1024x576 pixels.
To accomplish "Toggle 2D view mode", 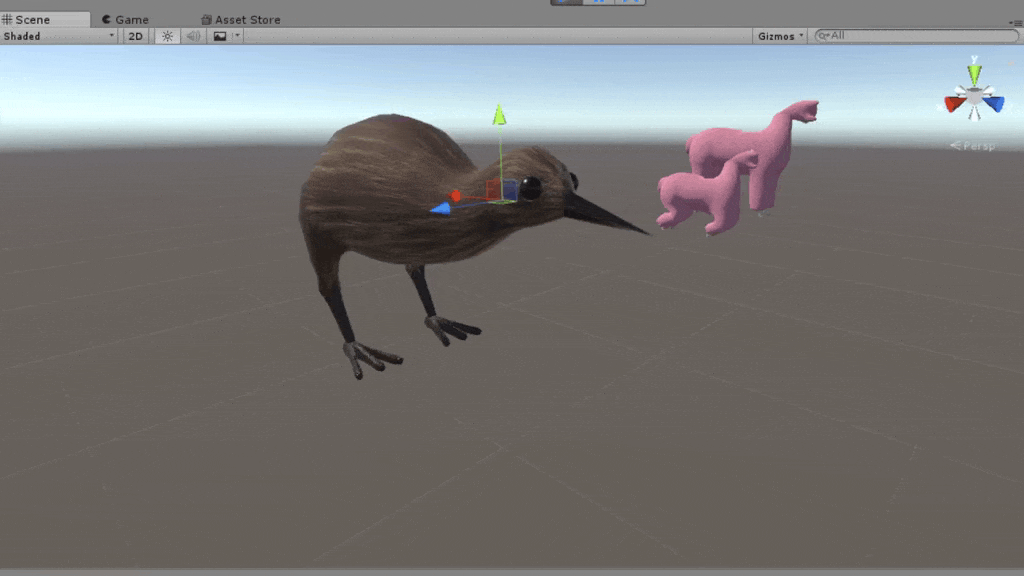I will coord(136,36).
